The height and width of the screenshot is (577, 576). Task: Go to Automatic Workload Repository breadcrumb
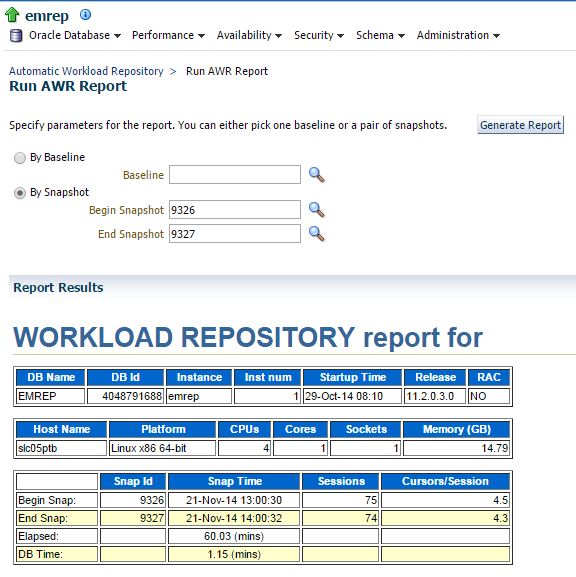click(x=86, y=71)
